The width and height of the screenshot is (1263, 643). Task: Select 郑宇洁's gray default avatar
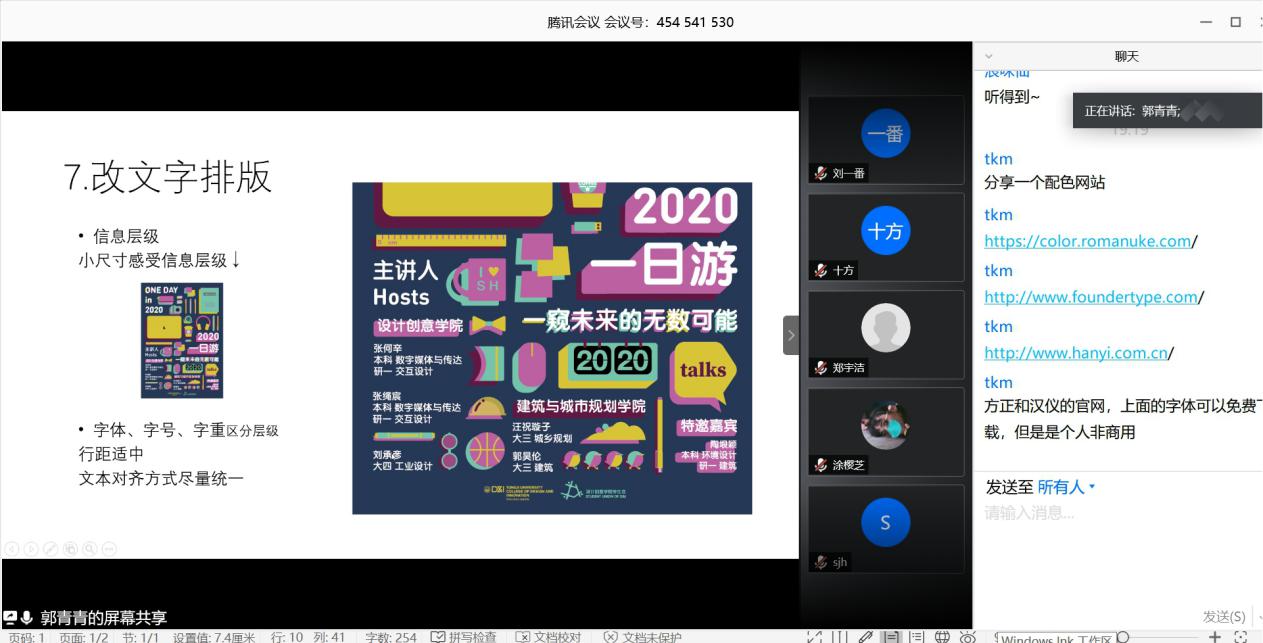[x=886, y=328]
